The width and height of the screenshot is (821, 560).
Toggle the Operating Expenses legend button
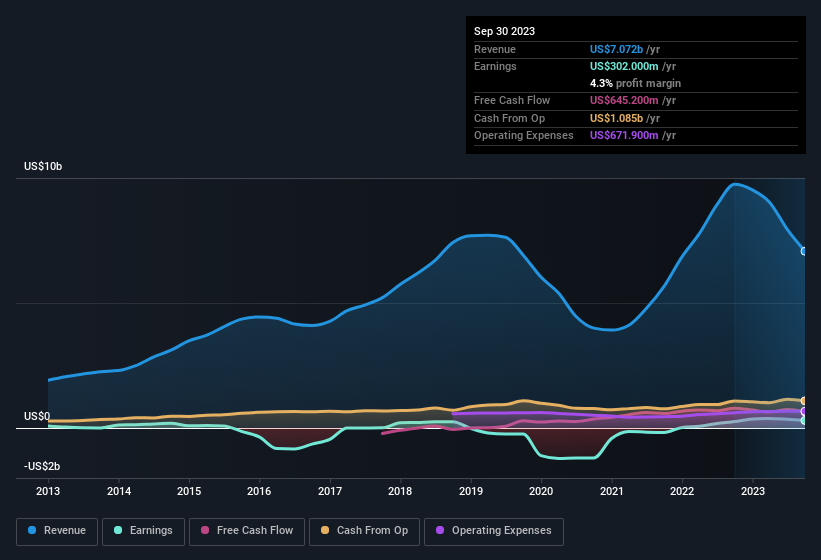pyautogui.click(x=494, y=531)
